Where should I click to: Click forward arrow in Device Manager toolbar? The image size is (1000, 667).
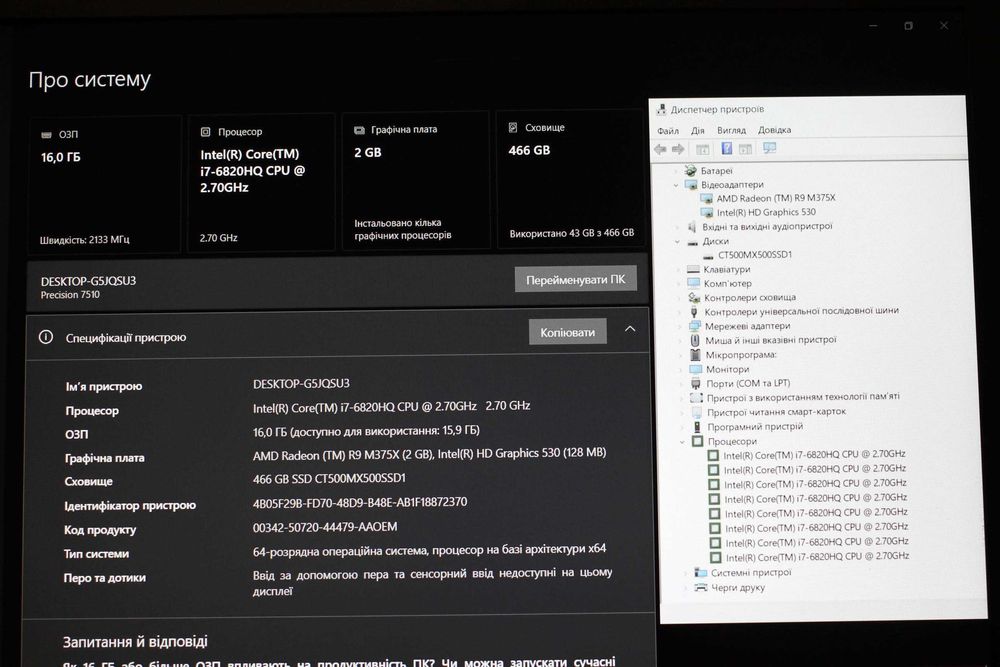click(x=678, y=149)
